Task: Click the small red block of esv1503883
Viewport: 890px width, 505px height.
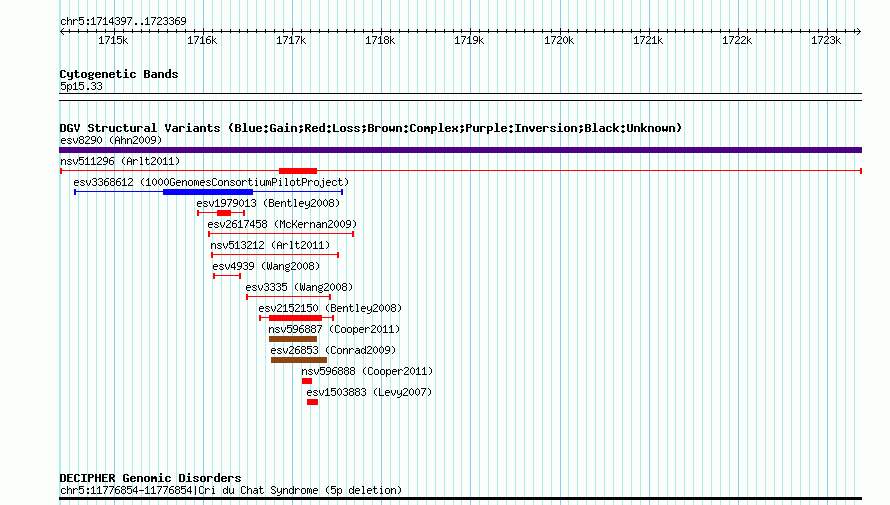Action: pos(313,402)
